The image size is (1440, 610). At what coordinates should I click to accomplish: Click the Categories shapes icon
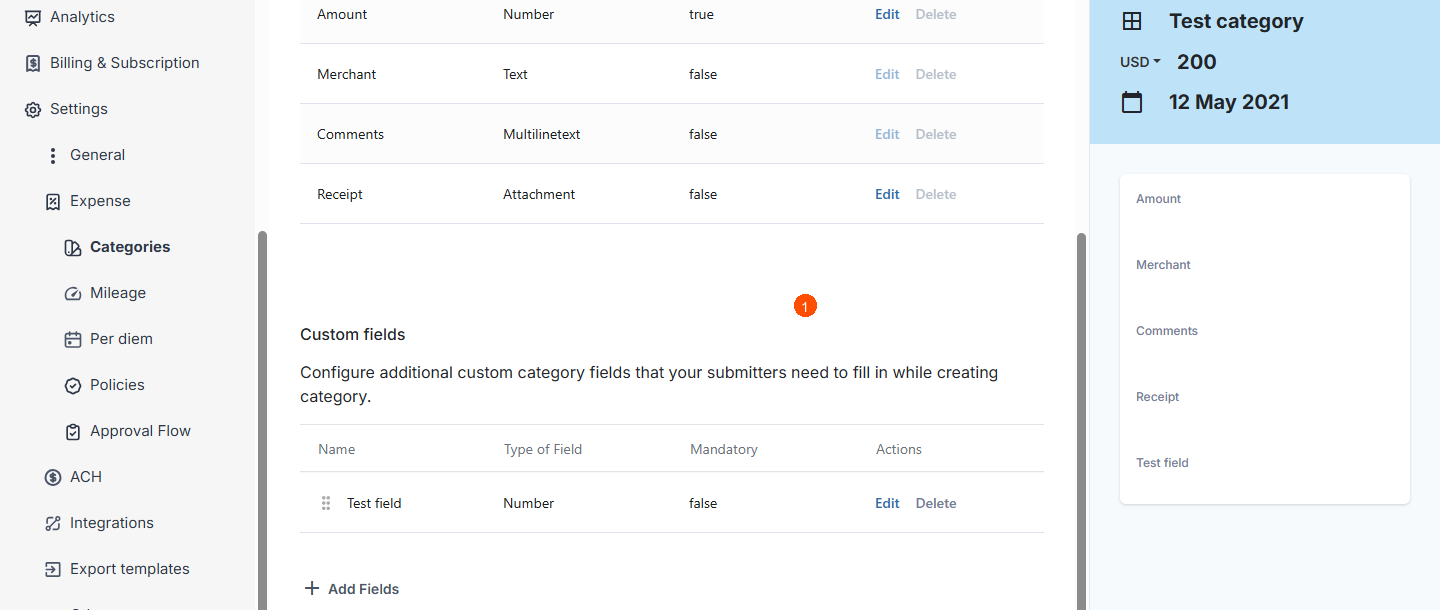(x=72, y=247)
